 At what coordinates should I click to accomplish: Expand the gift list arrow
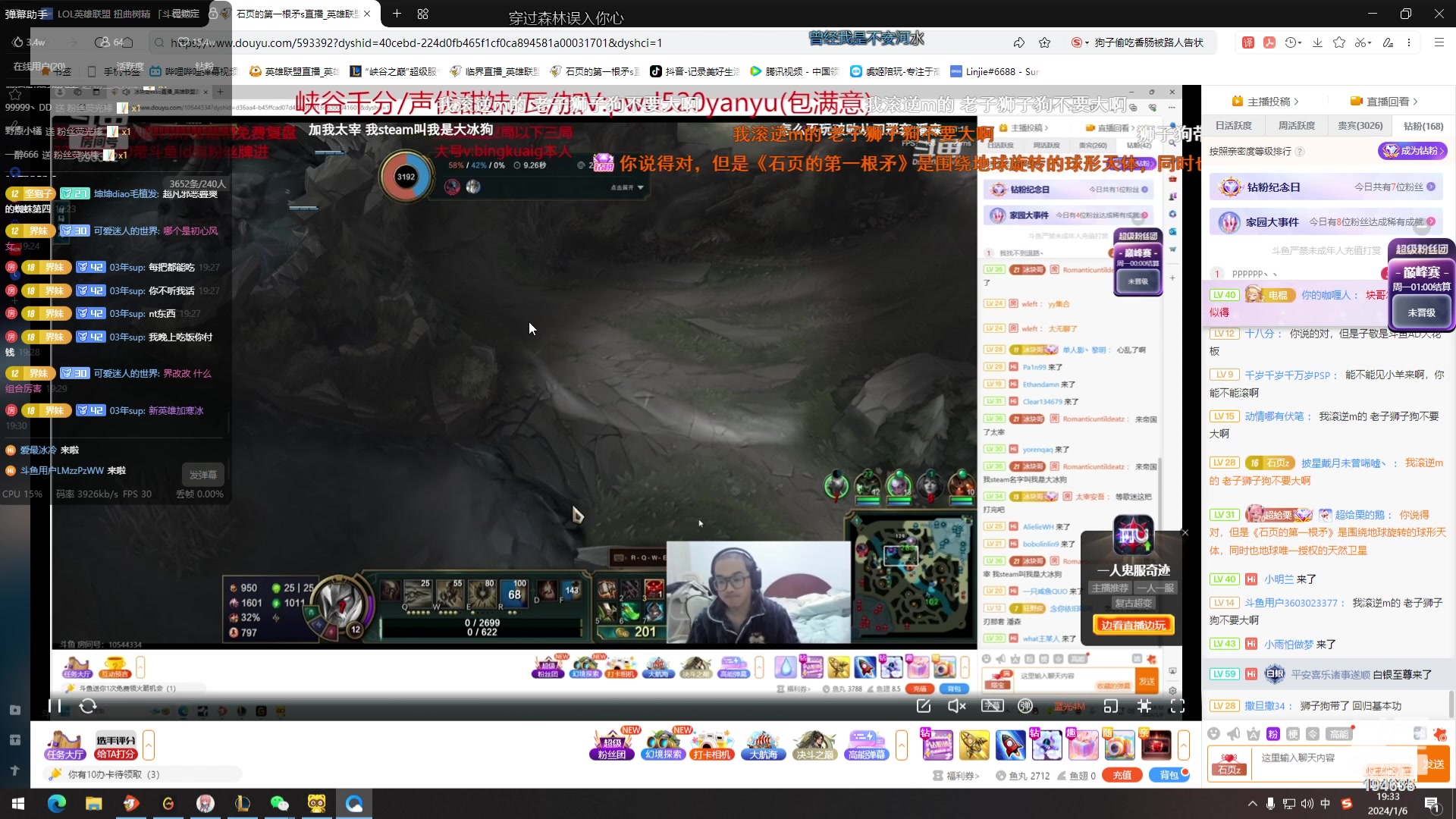[x=1184, y=745]
